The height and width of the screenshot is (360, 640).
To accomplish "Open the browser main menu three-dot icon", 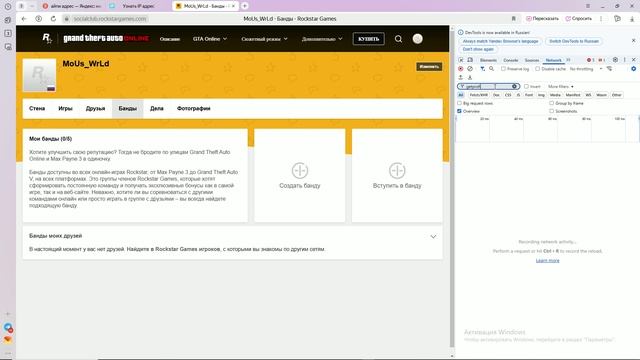I will pos(601,19).
